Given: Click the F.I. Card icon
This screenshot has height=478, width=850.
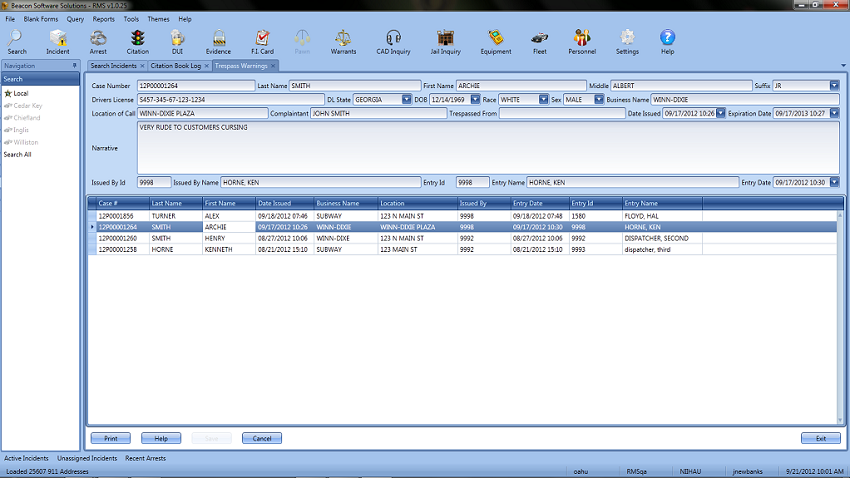Looking at the screenshot, I should (262, 39).
